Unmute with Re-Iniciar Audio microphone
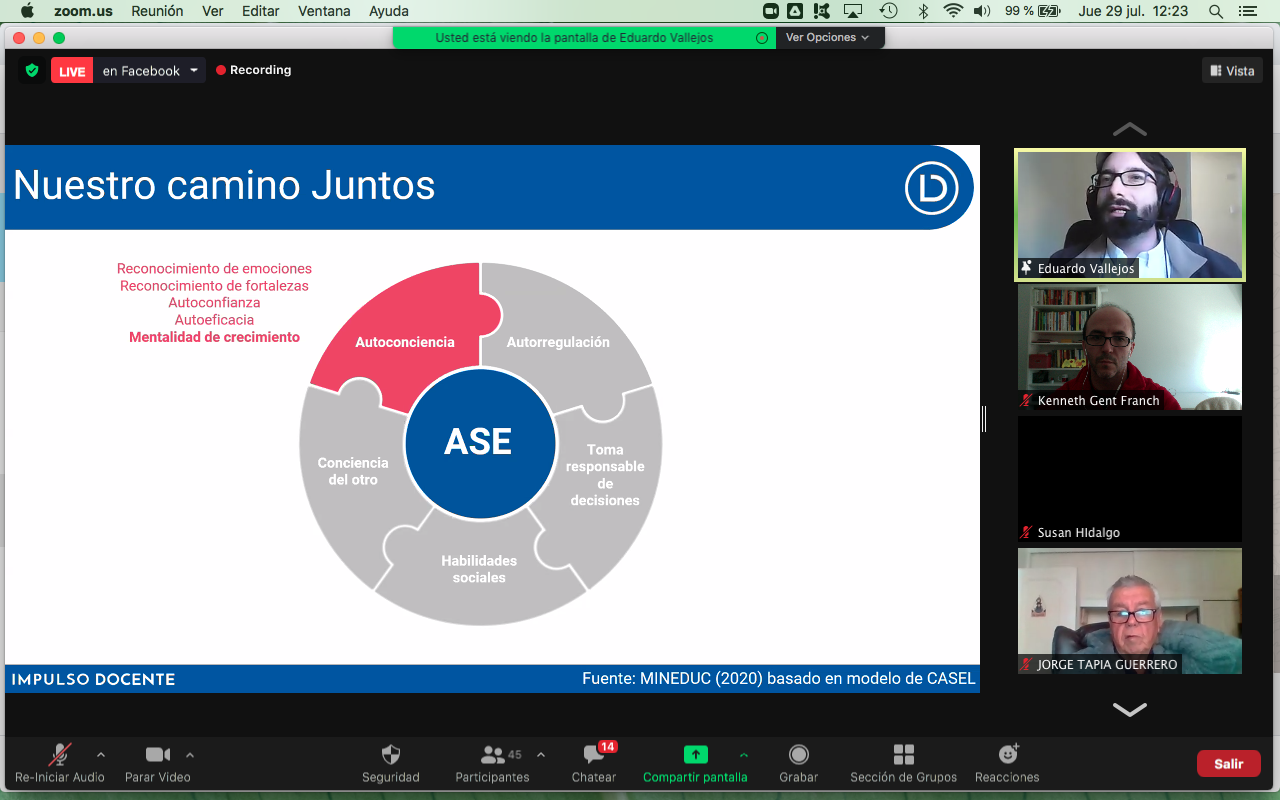 pos(60,755)
